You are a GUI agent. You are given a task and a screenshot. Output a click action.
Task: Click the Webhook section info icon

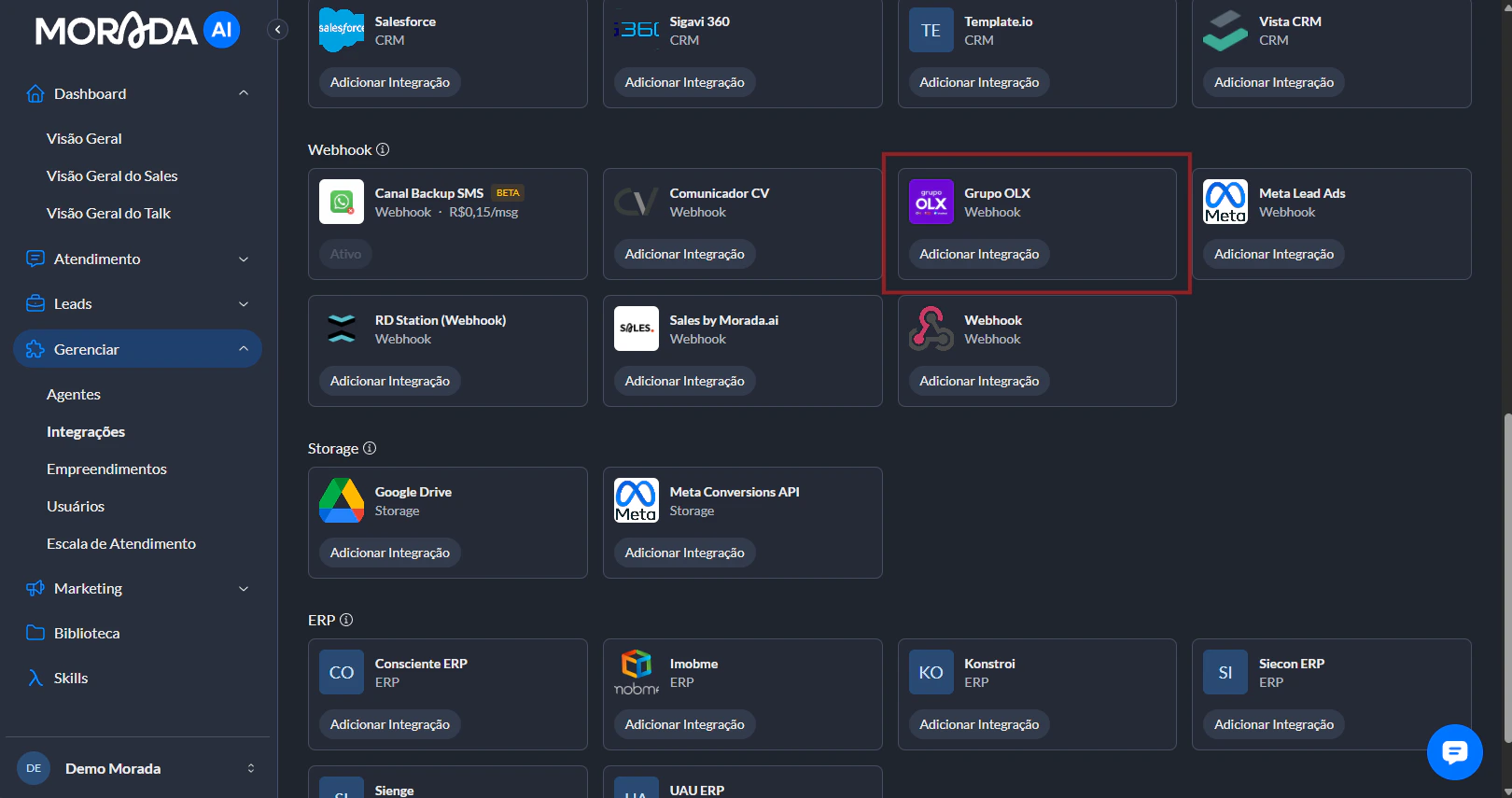(383, 149)
